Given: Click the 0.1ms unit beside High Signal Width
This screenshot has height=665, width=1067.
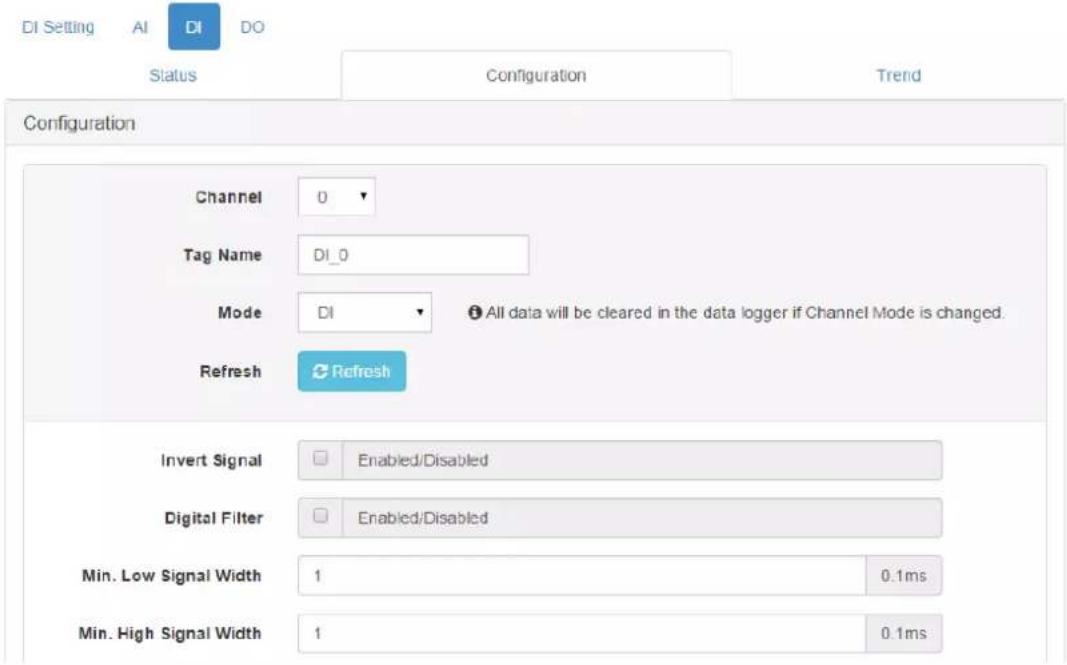Looking at the screenshot, I should (x=904, y=634).
